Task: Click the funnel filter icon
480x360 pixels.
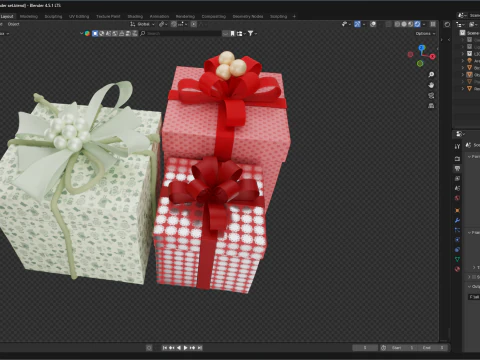Action: 250,33
